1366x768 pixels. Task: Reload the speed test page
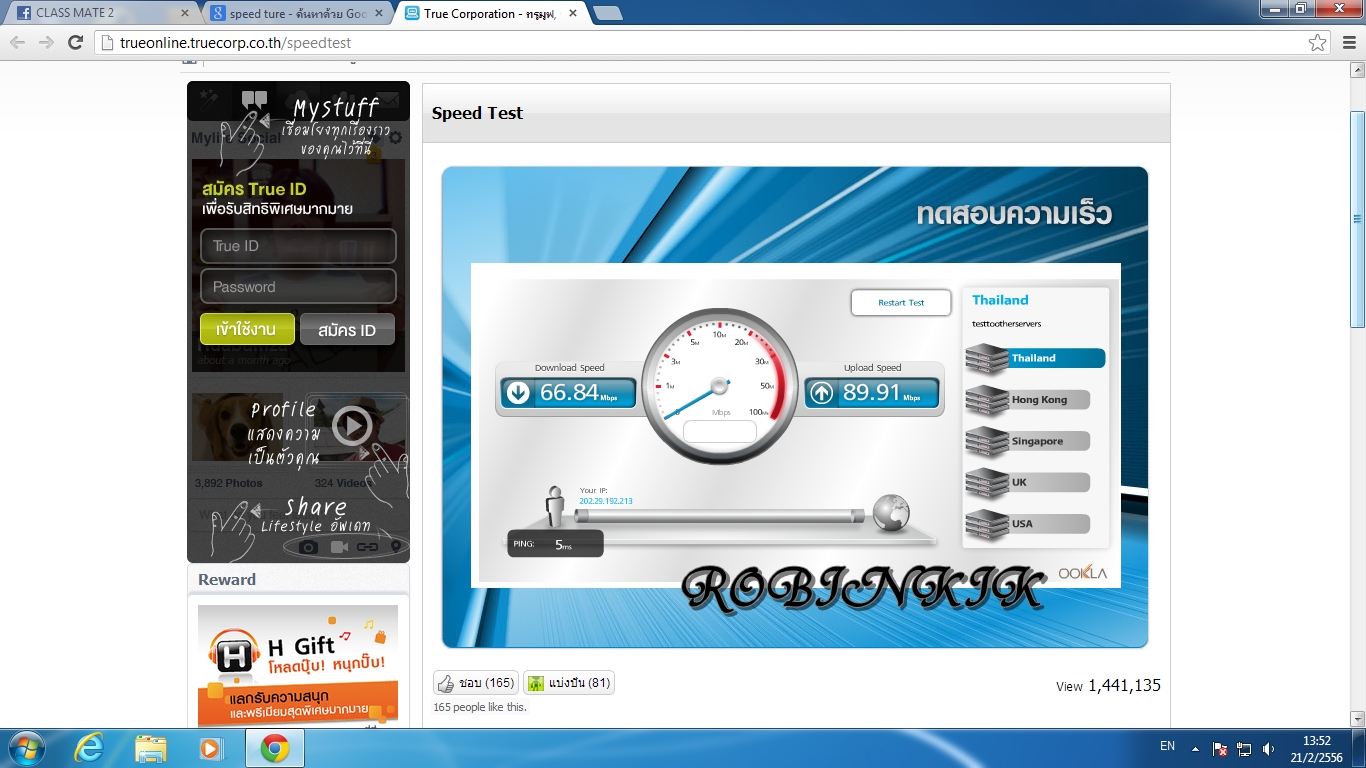(75, 43)
